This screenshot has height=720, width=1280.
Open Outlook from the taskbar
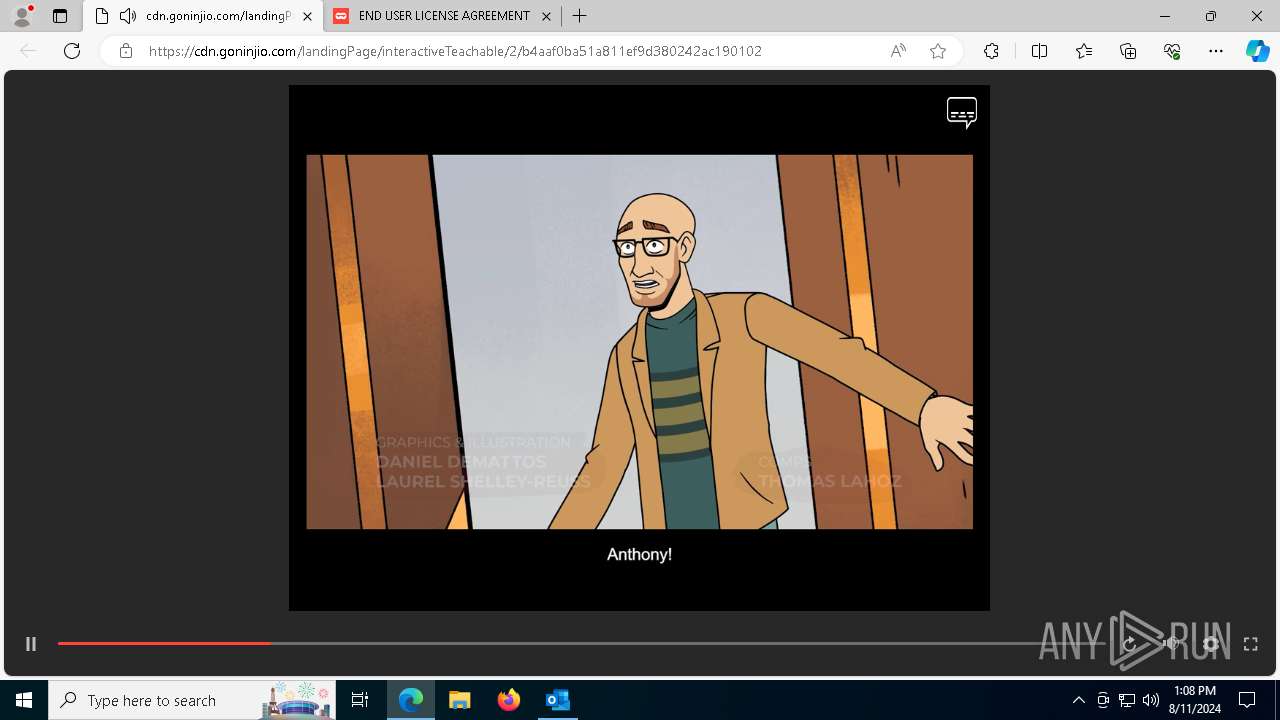[558, 700]
